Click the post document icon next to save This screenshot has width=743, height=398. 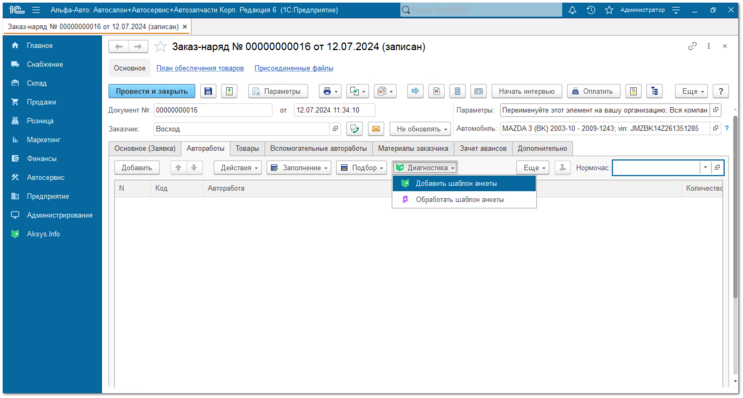(x=229, y=91)
